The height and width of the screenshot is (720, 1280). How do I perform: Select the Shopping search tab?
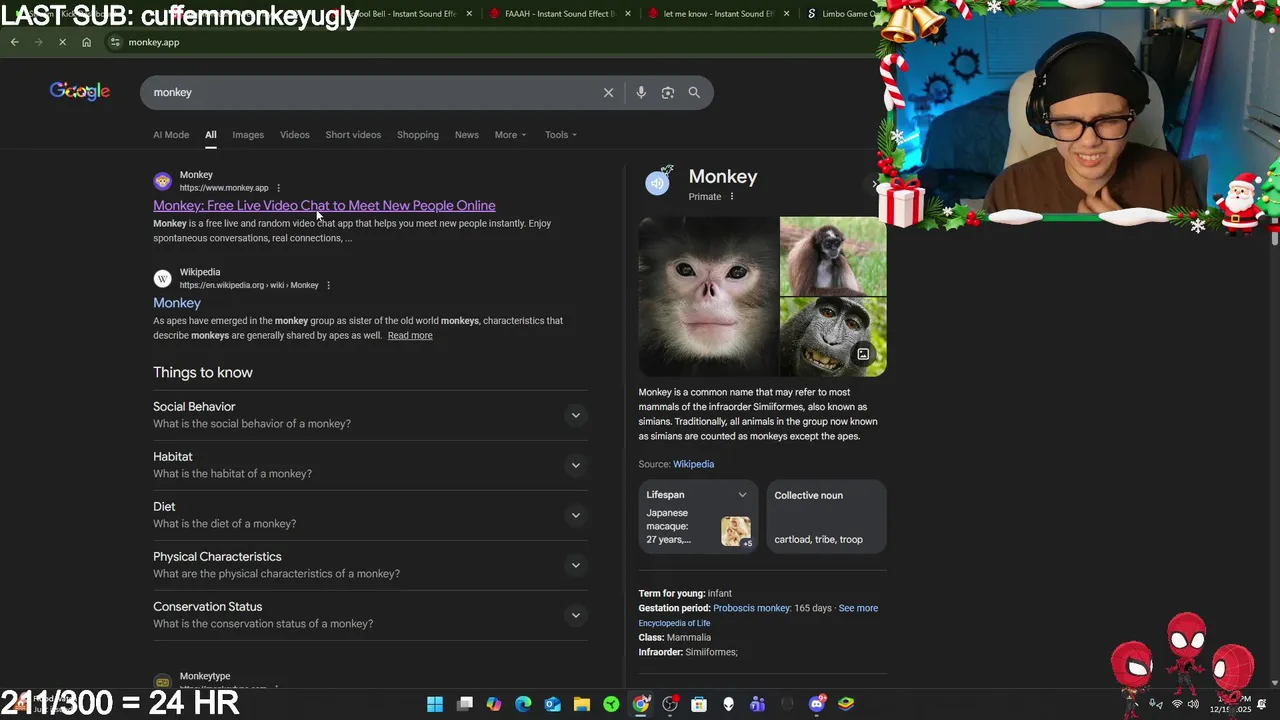418,135
